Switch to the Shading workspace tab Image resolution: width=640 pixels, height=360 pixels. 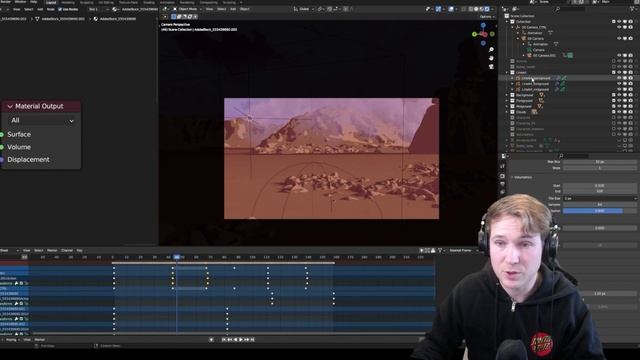pos(149,2)
